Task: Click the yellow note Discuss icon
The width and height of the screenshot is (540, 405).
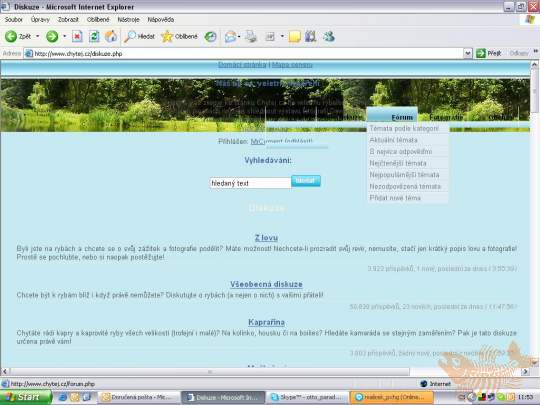Action: pyautogui.click(x=295, y=36)
